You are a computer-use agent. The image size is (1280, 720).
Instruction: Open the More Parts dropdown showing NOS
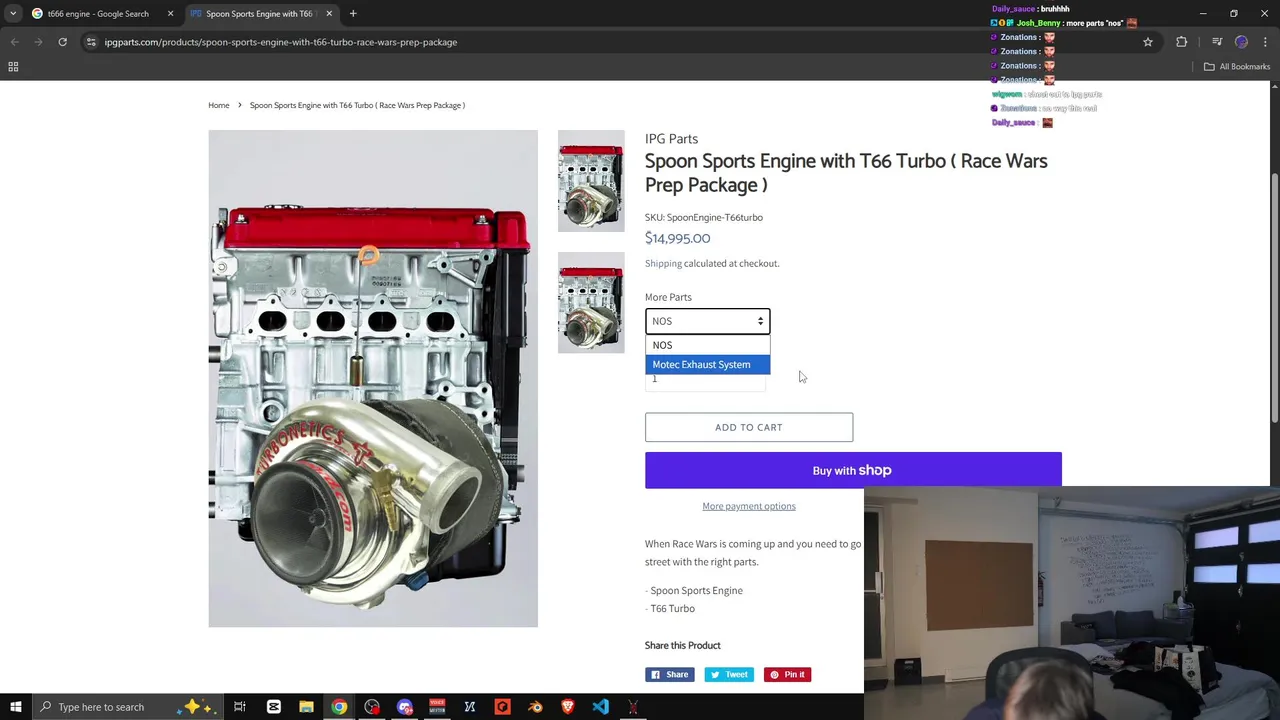pos(707,321)
